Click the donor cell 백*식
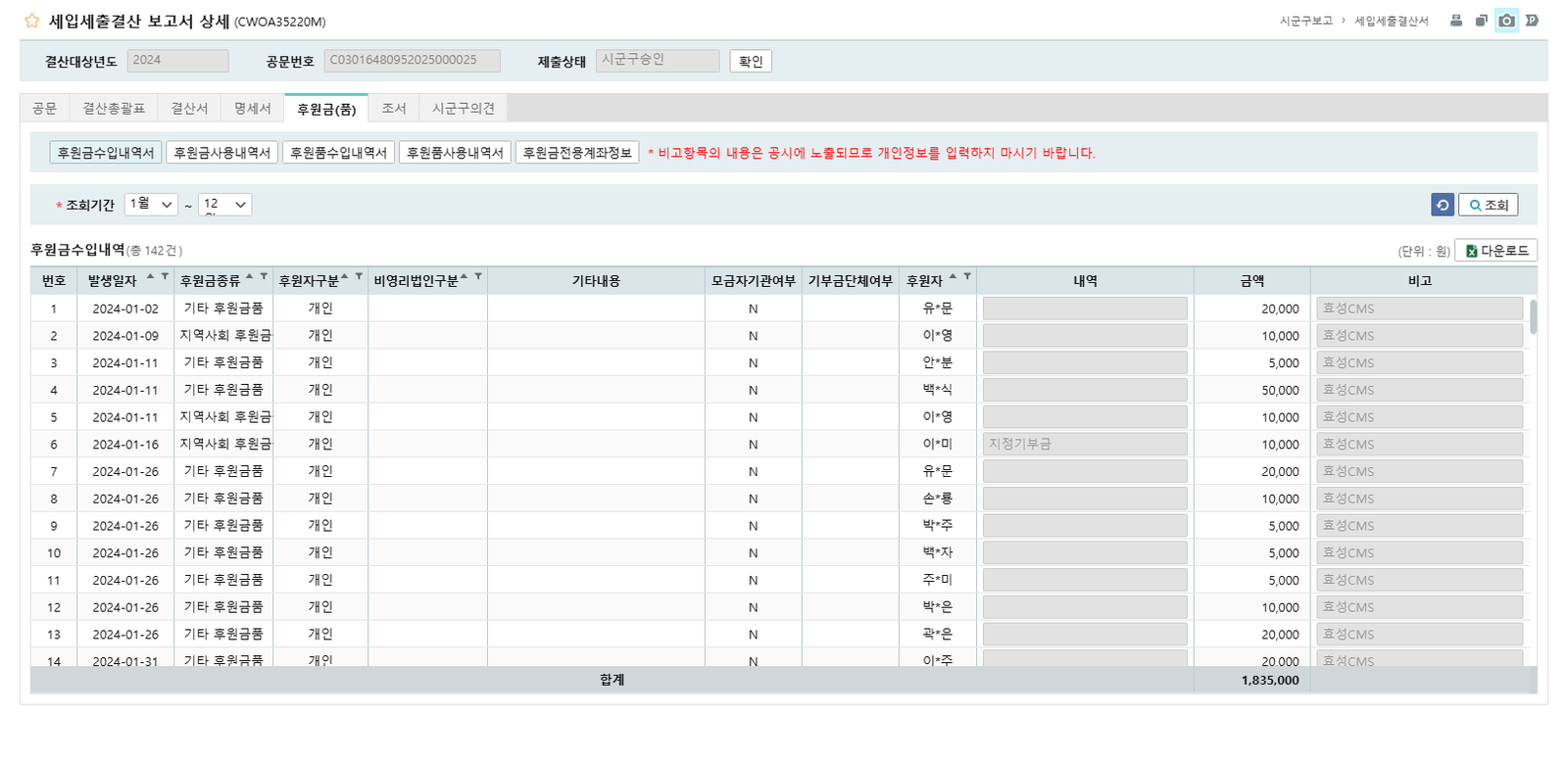Image resolution: width=1568 pixels, height=761 pixels. coord(937,390)
